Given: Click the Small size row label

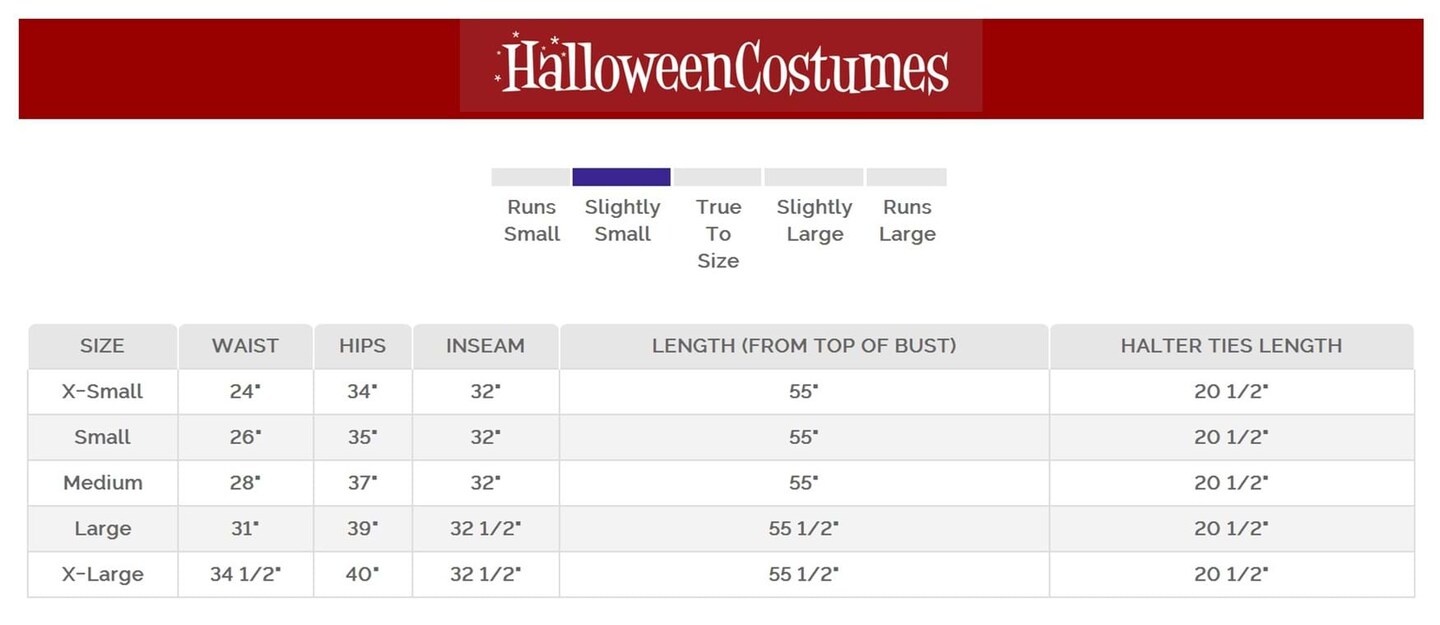Looking at the screenshot, I should point(102,437).
